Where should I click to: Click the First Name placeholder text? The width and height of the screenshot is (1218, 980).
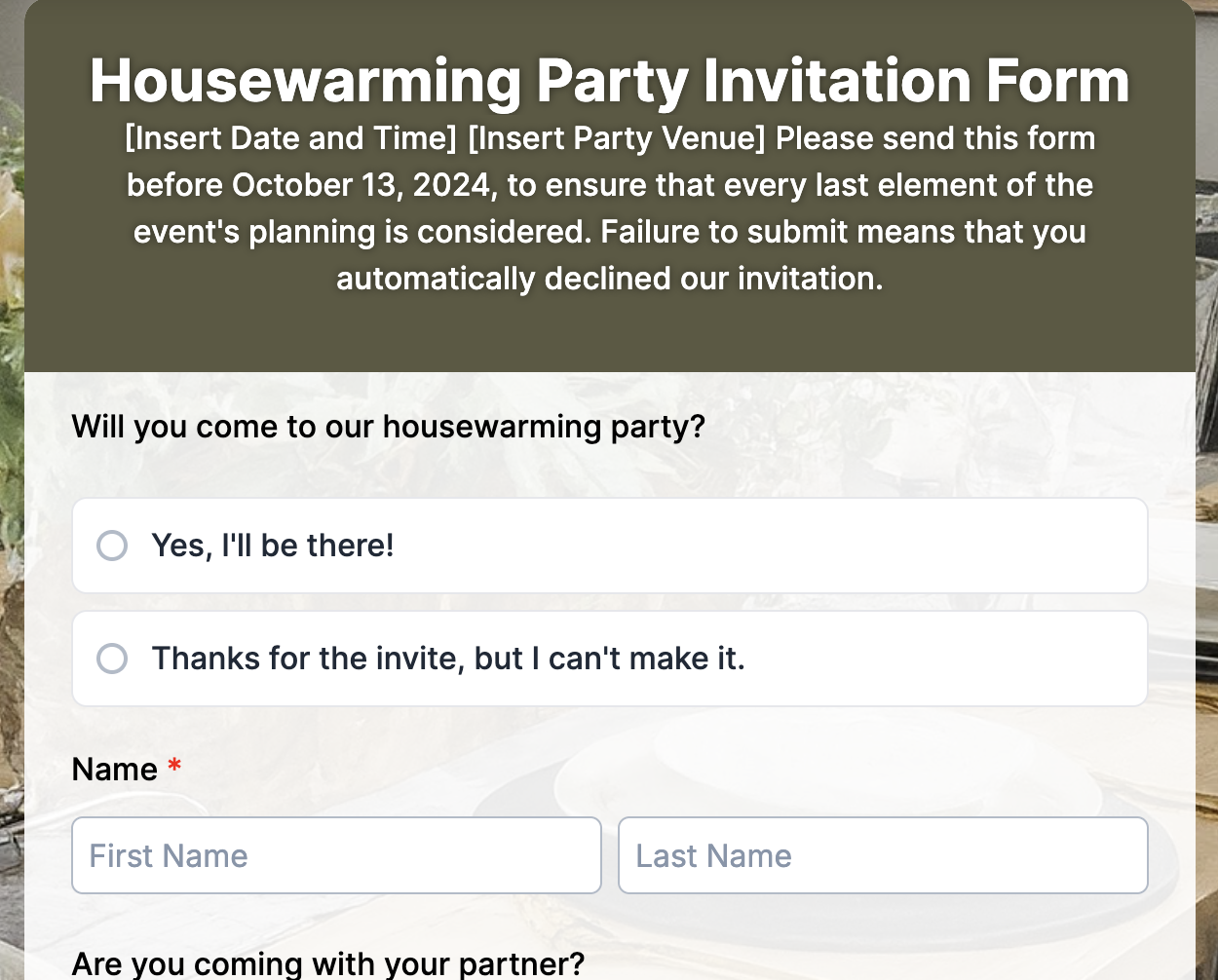click(x=168, y=855)
